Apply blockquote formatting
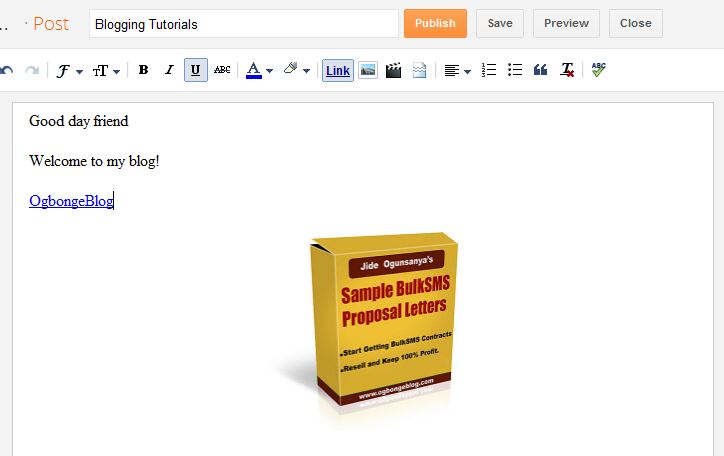 click(x=541, y=70)
